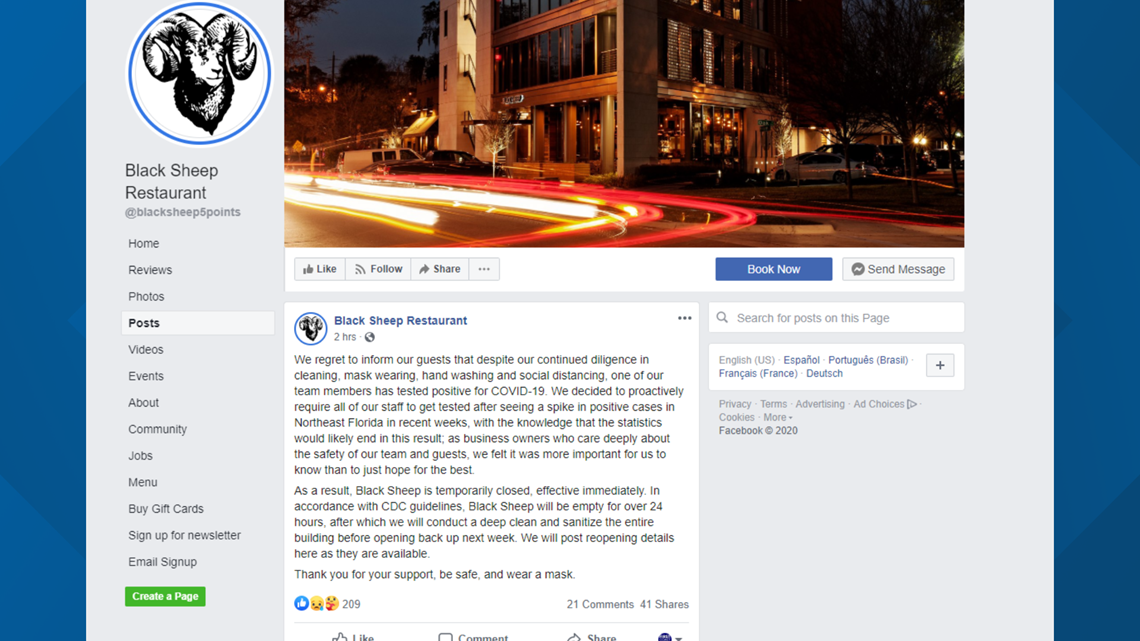Viewport: 1140px width, 641px height.
Task: Click the Black Sheep ram profile picture
Action: 199,73
